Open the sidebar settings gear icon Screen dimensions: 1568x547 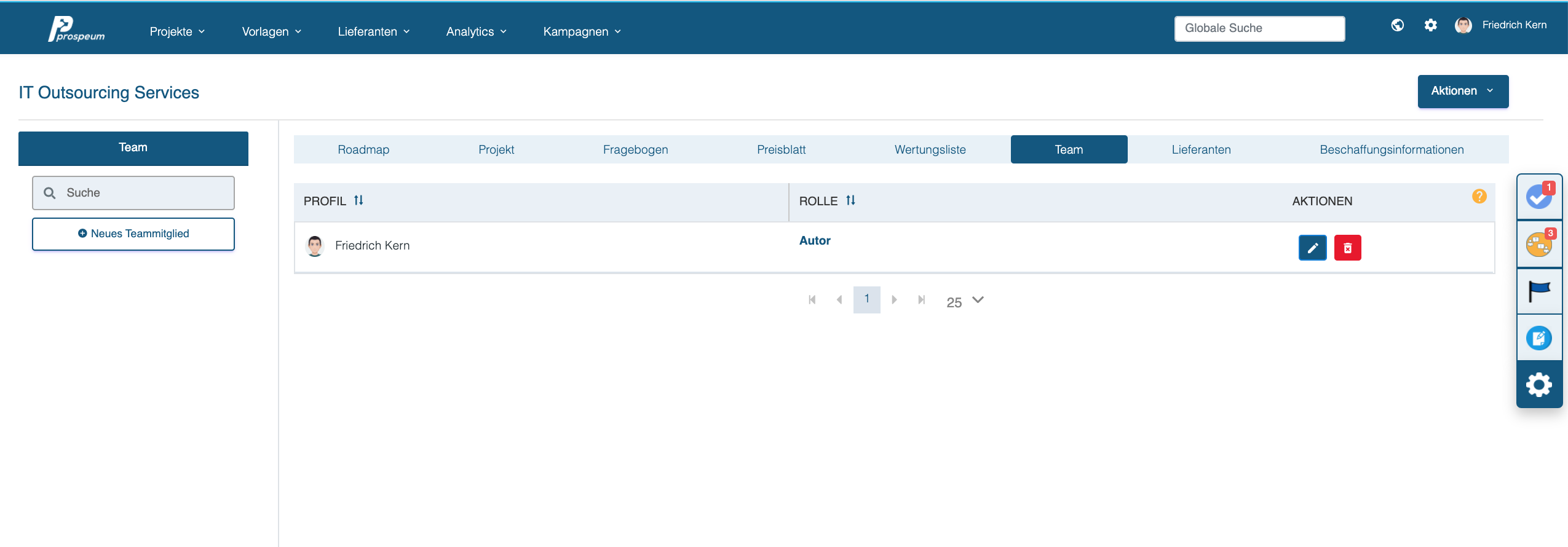click(x=1539, y=385)
